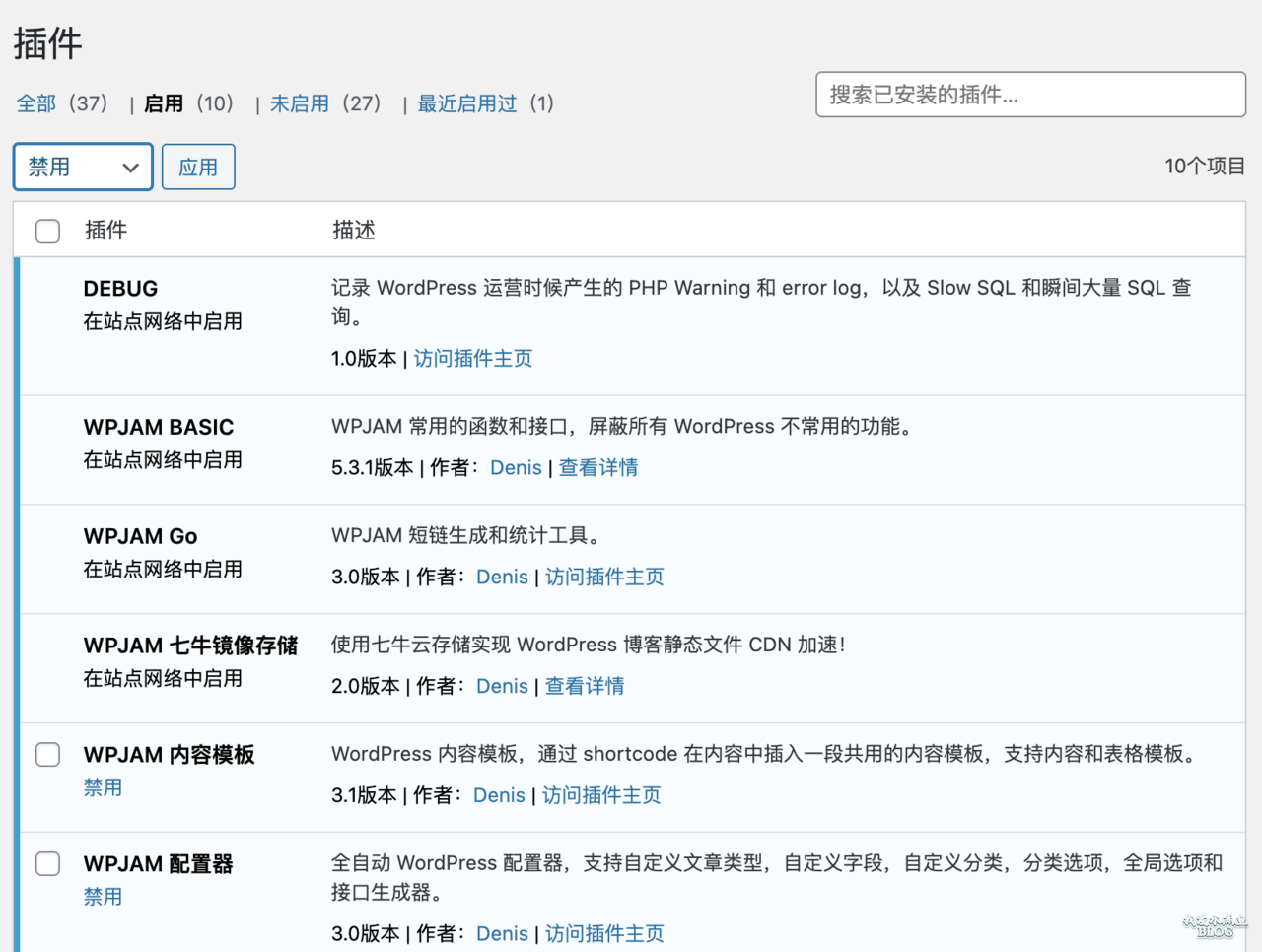Switch to the 全部 (37) filter
1262x952 pixels.
[x=62, y=103]
